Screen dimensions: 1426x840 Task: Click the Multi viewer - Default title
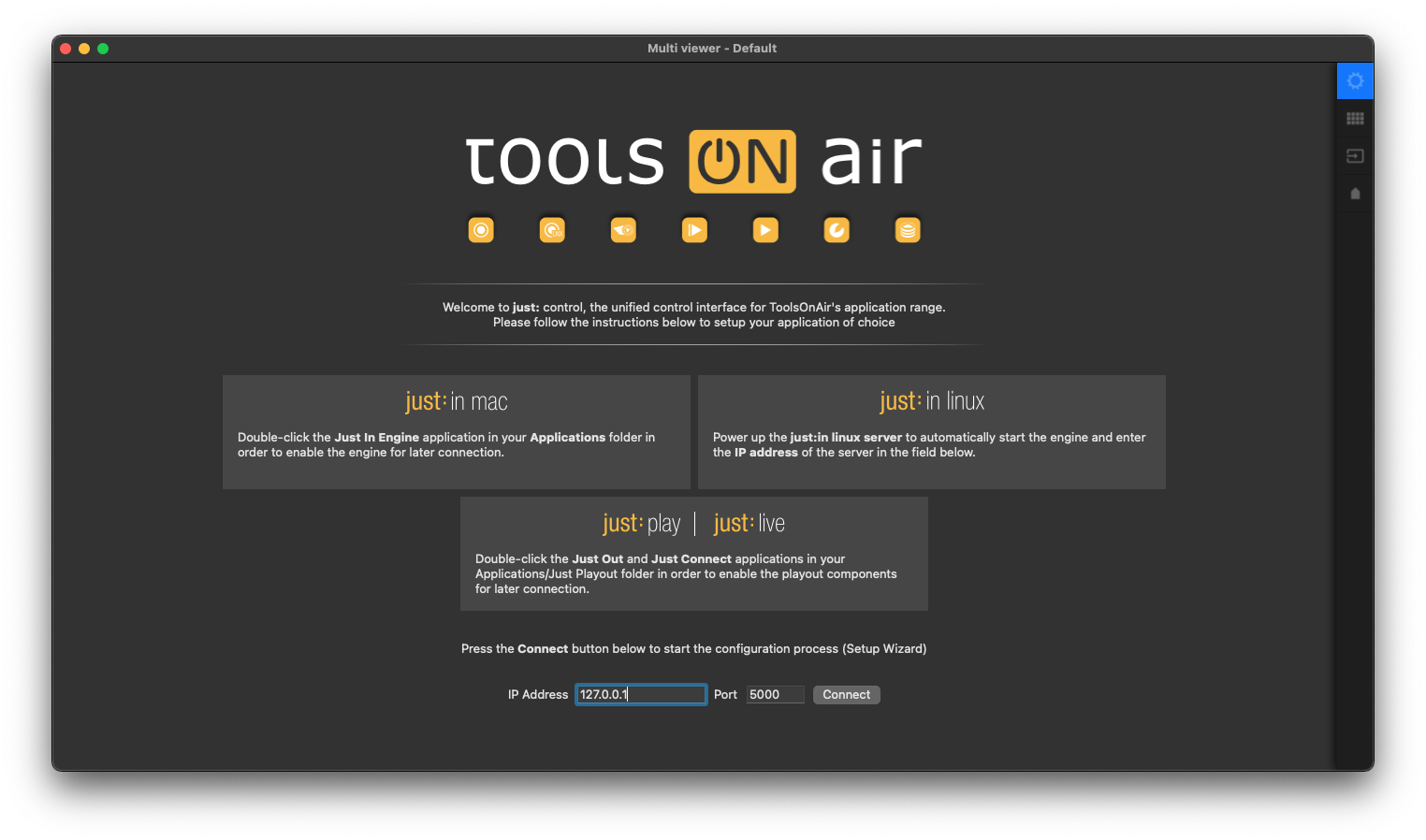point(712,48)
